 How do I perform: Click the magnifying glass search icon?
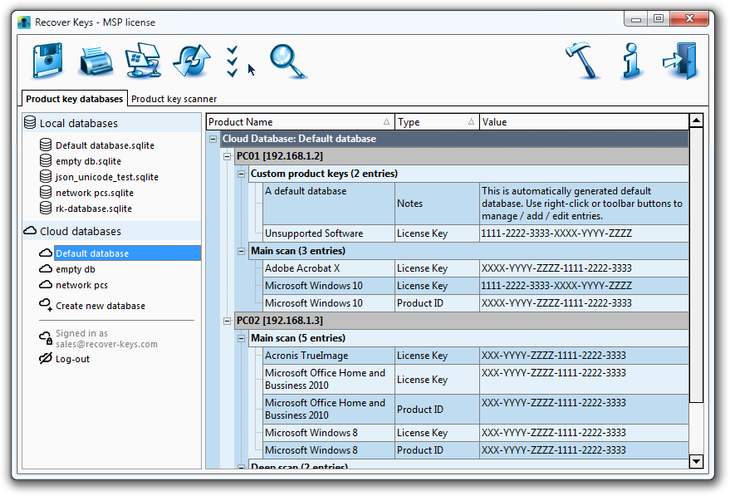pos(288,61)
